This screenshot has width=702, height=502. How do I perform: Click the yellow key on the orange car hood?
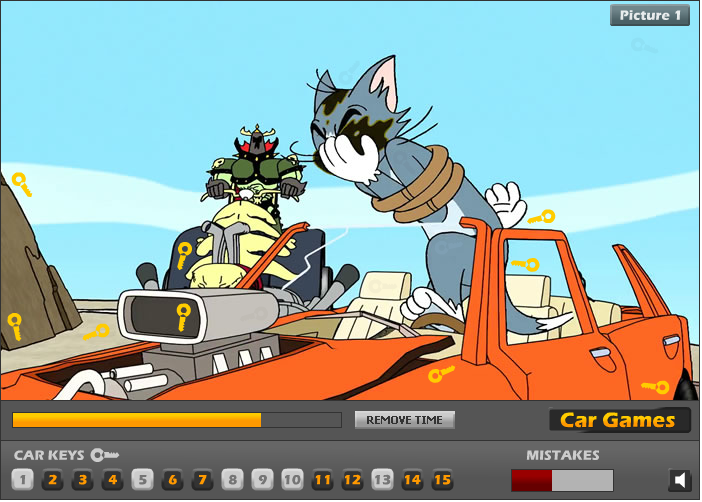pos(441,374)
